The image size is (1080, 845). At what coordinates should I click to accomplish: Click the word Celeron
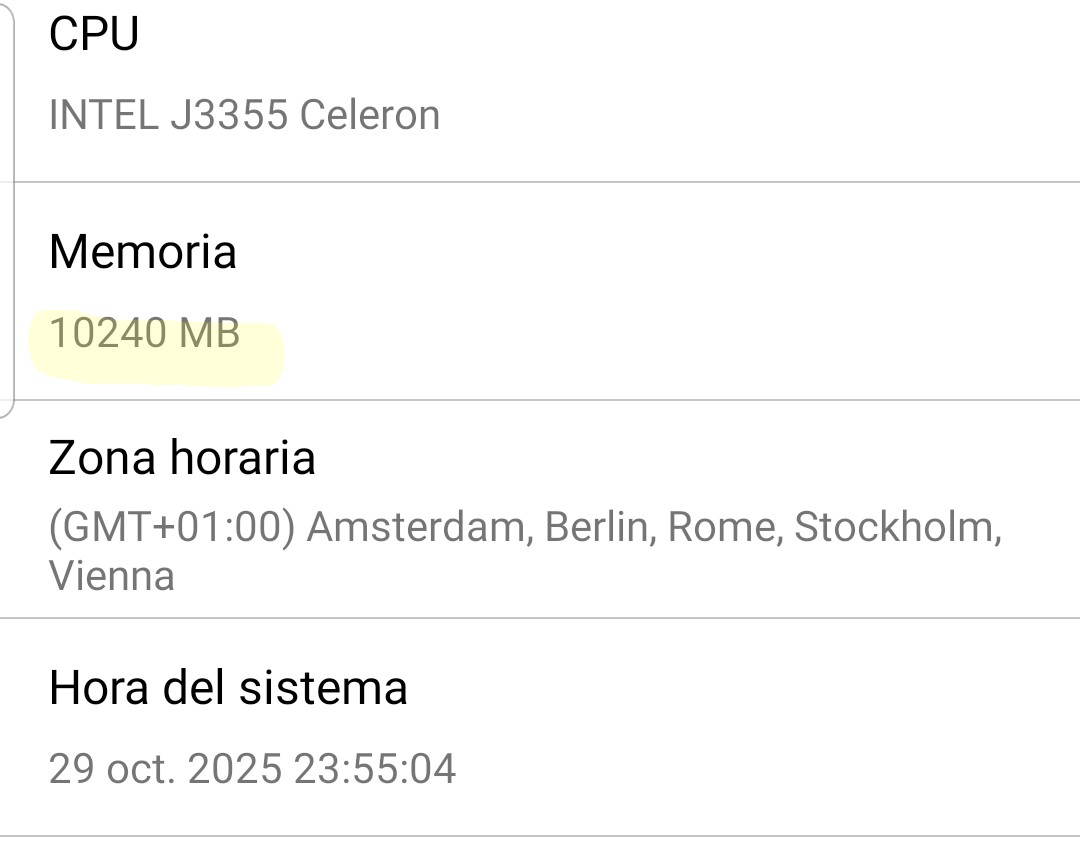coord(370,115)
